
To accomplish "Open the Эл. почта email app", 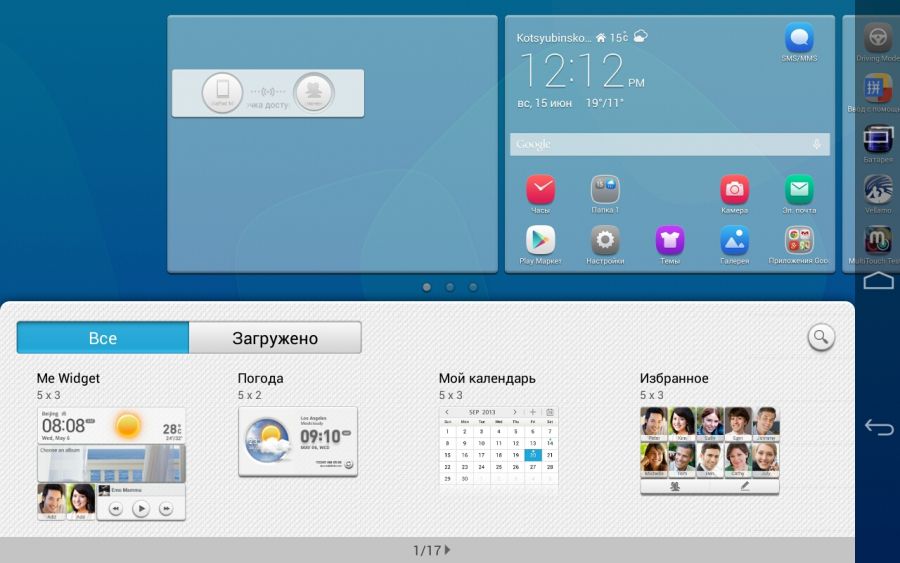I will point(799,190).
